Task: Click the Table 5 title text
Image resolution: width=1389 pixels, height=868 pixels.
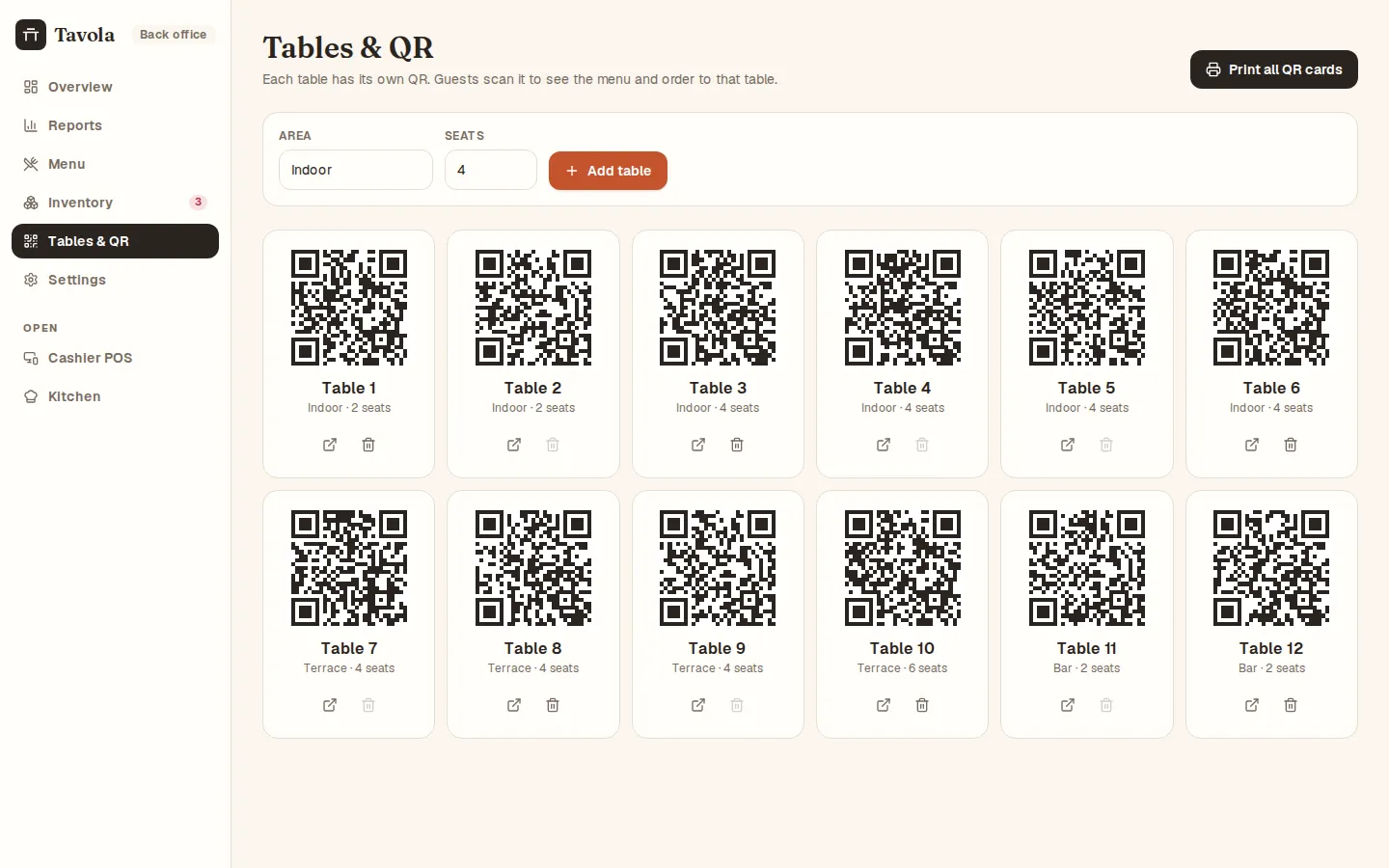Action: point(1087,388)
